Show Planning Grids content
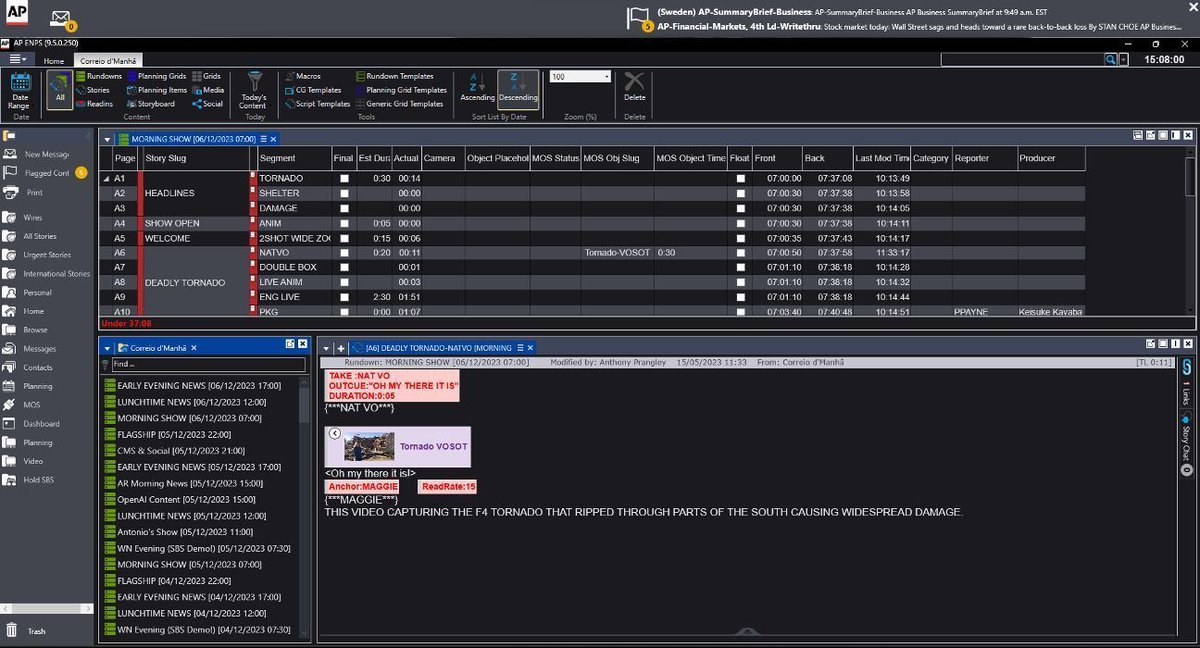 156,76
